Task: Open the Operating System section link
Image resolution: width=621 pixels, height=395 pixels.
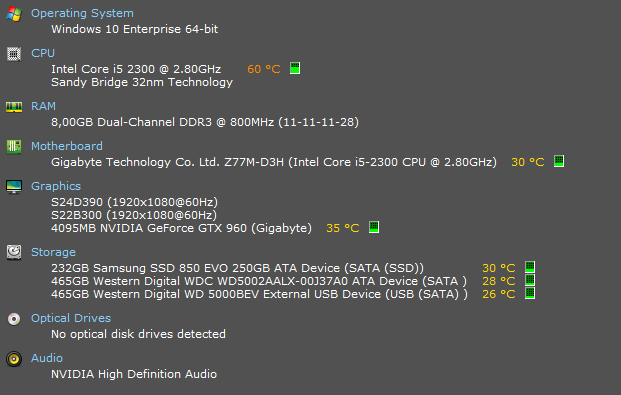Action: tap(82, 13)
